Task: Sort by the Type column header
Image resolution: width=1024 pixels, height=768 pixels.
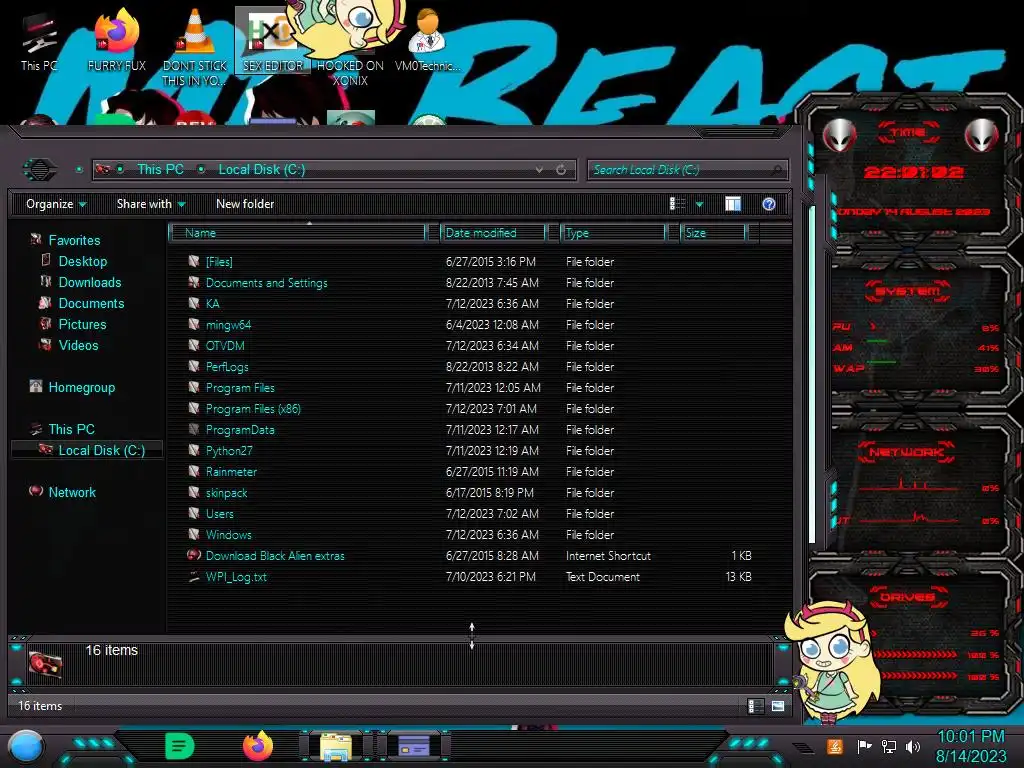Action: pos(613,233)
